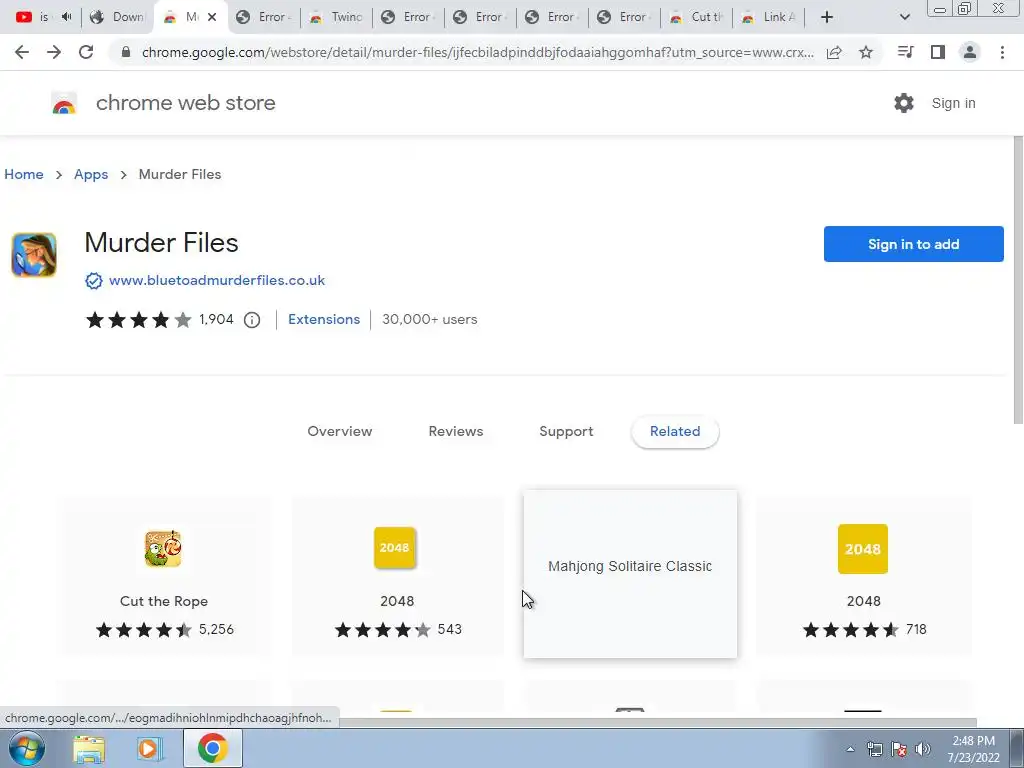Bookmark this page with the star icon
The width and height of the screenshot is (1024, 768).
(866, 52)
